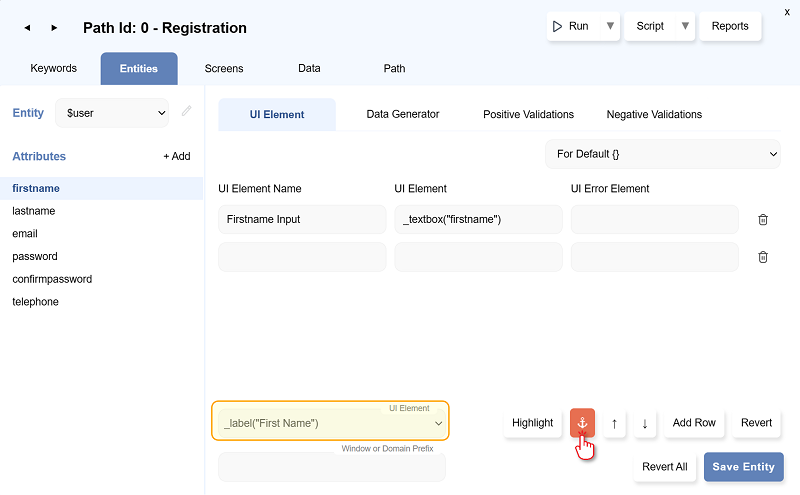
Task: Switch to the Keywords tab
Action: tap(53, 68)
